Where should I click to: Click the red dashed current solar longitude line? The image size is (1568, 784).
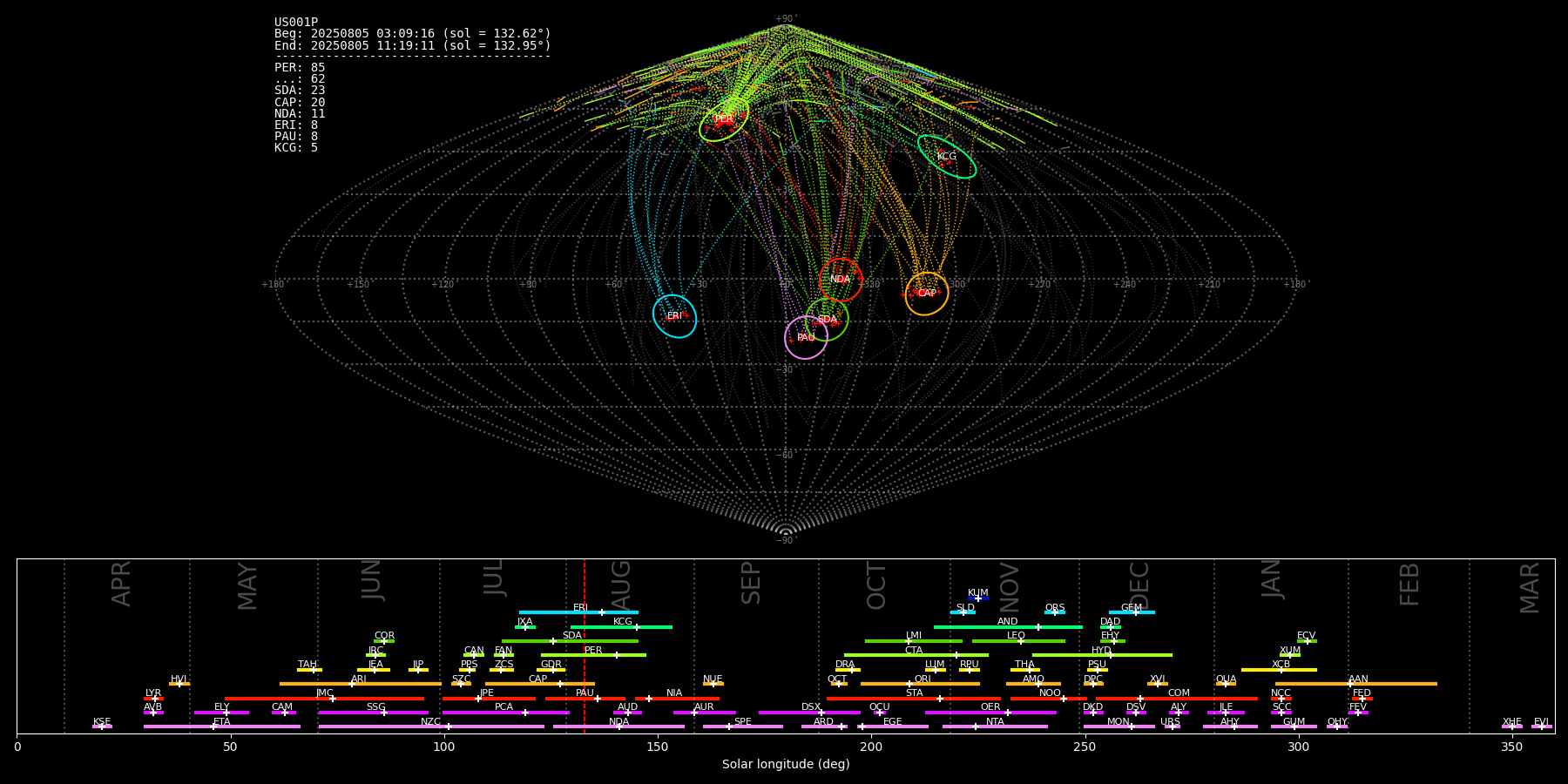tap(584, 645)
